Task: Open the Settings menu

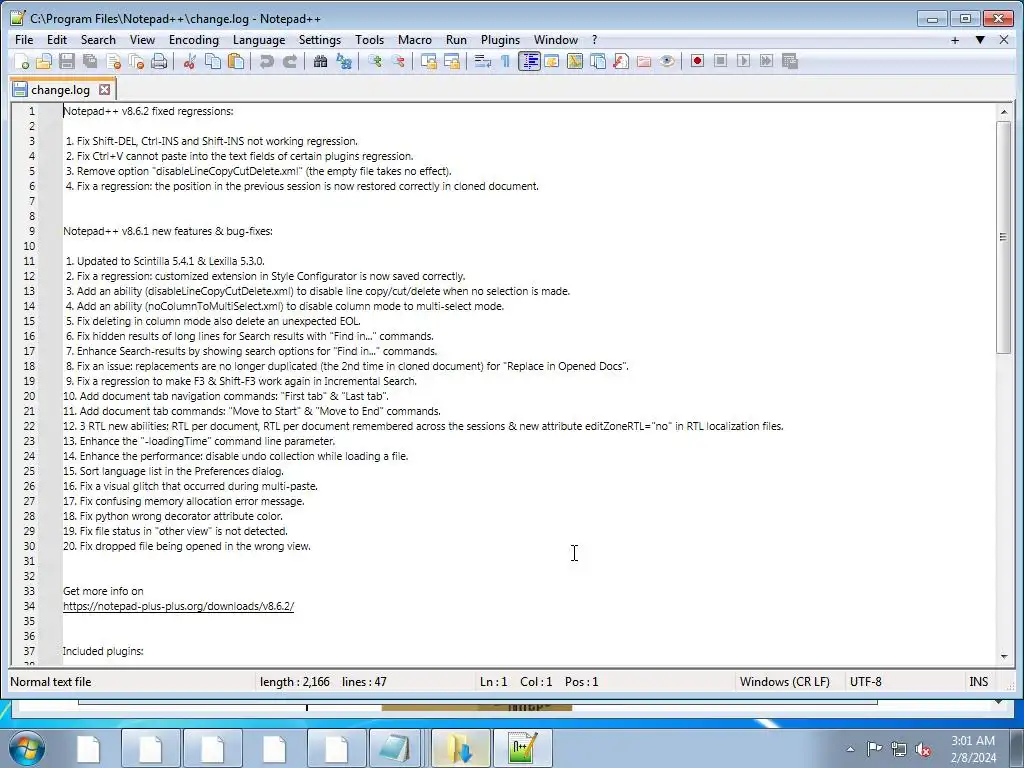Action: [320, 40]
